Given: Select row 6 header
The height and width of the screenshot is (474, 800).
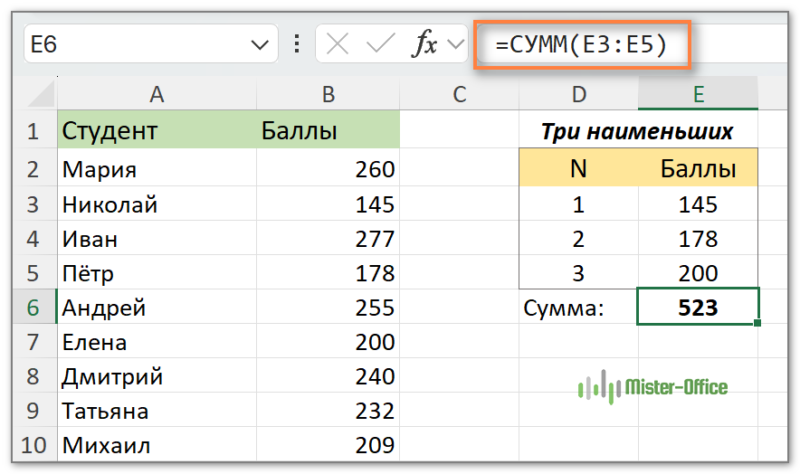Looking at the screenshot, I should (32, 308).
